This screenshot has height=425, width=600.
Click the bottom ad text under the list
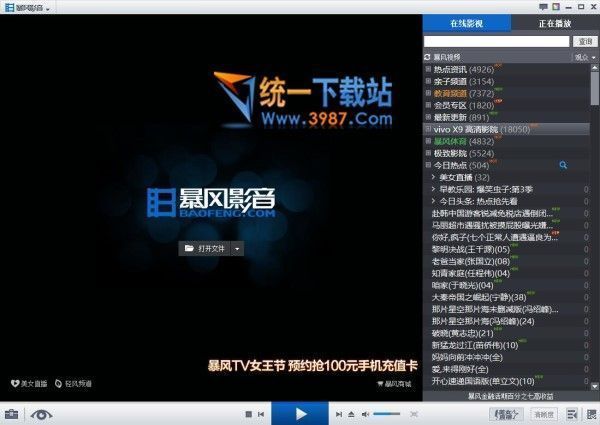(x=511, y=396)
